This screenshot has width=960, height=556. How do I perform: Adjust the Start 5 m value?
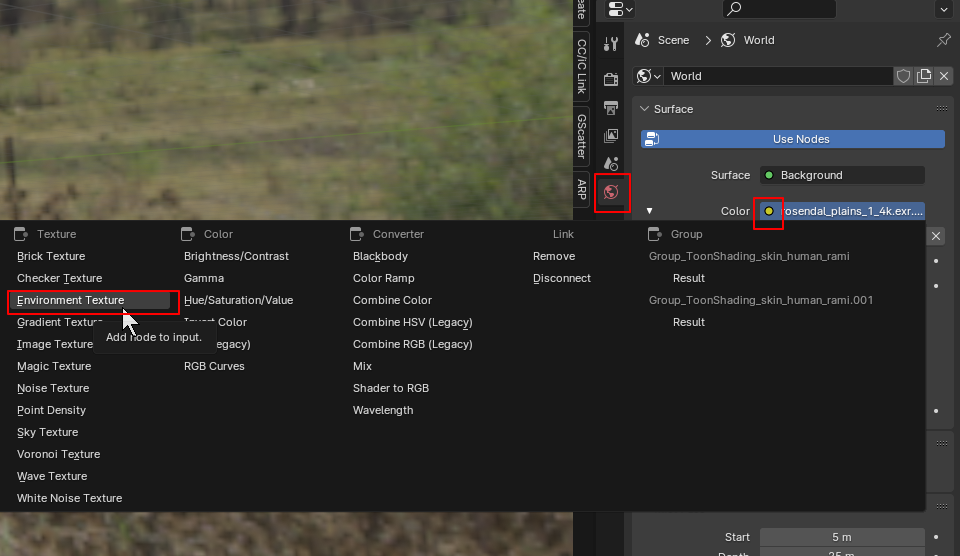tap(842, 537)
